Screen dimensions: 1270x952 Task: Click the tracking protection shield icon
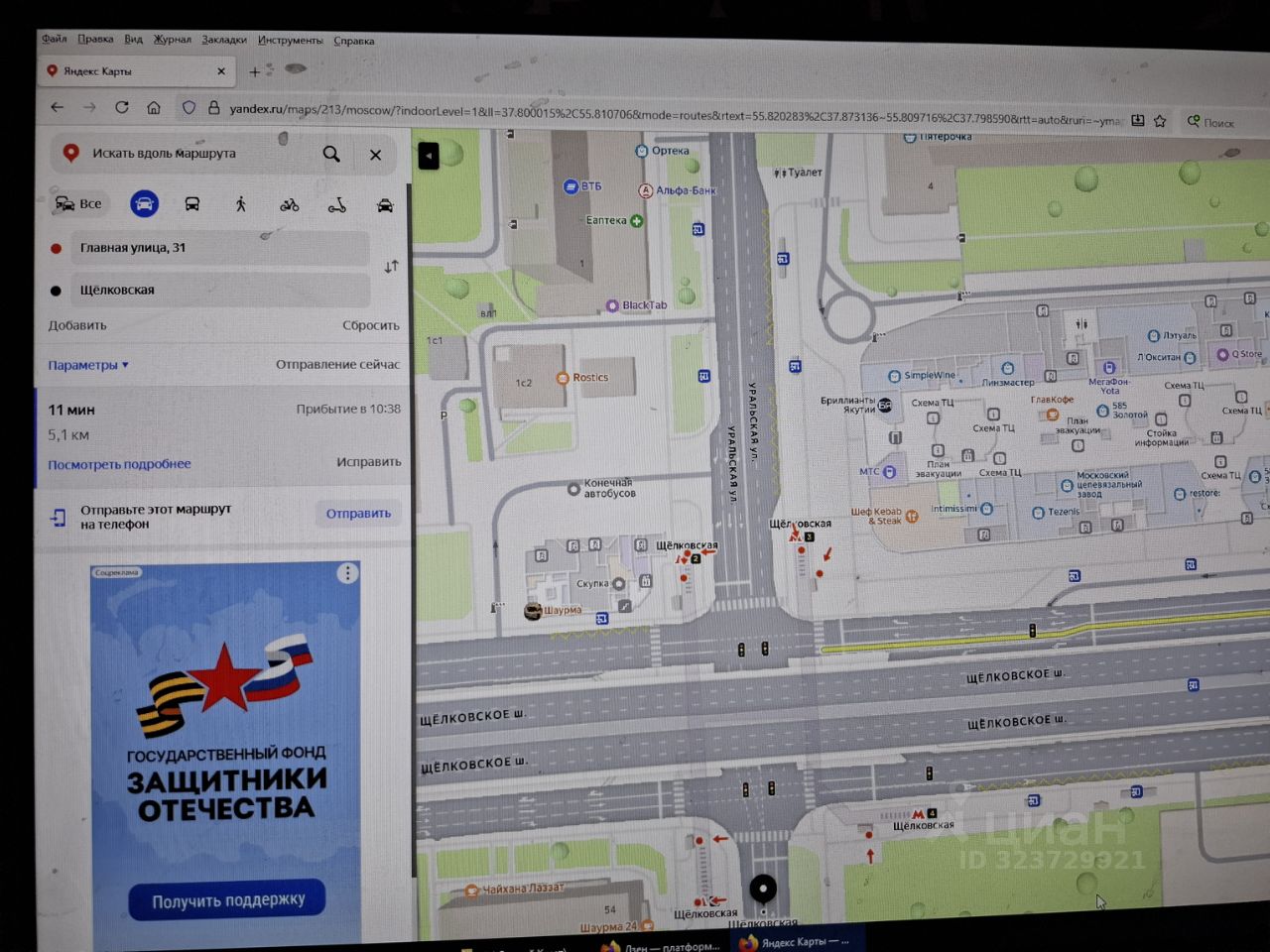(x=190, y=108)
